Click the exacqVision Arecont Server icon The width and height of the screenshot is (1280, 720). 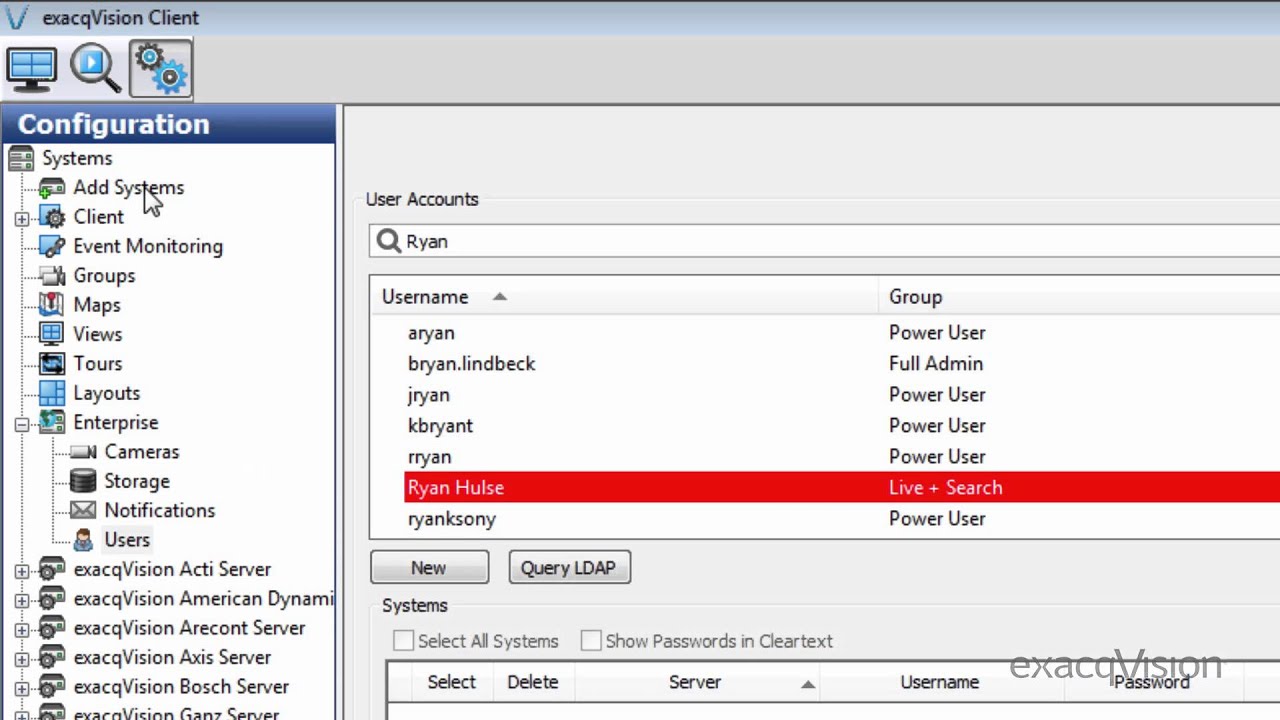pyautogui.click(x=52, y=628)
